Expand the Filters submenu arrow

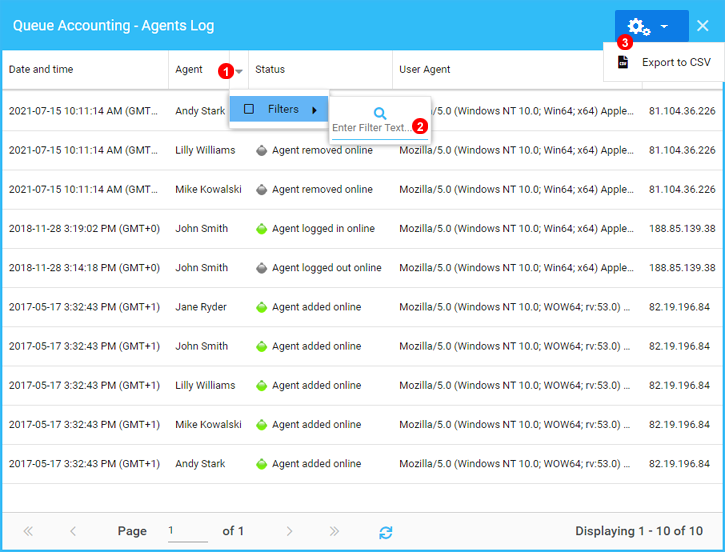coord(315,110)
